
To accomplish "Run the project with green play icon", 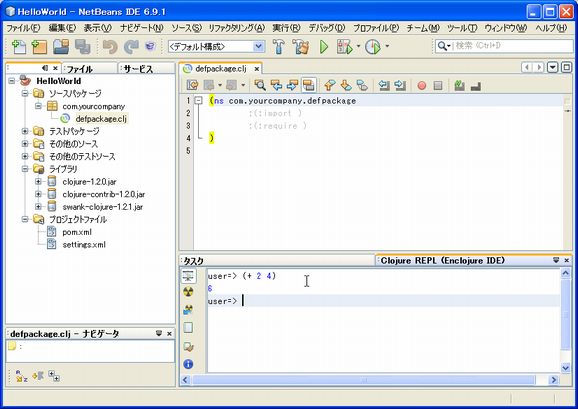I will (x=324, y=46).
